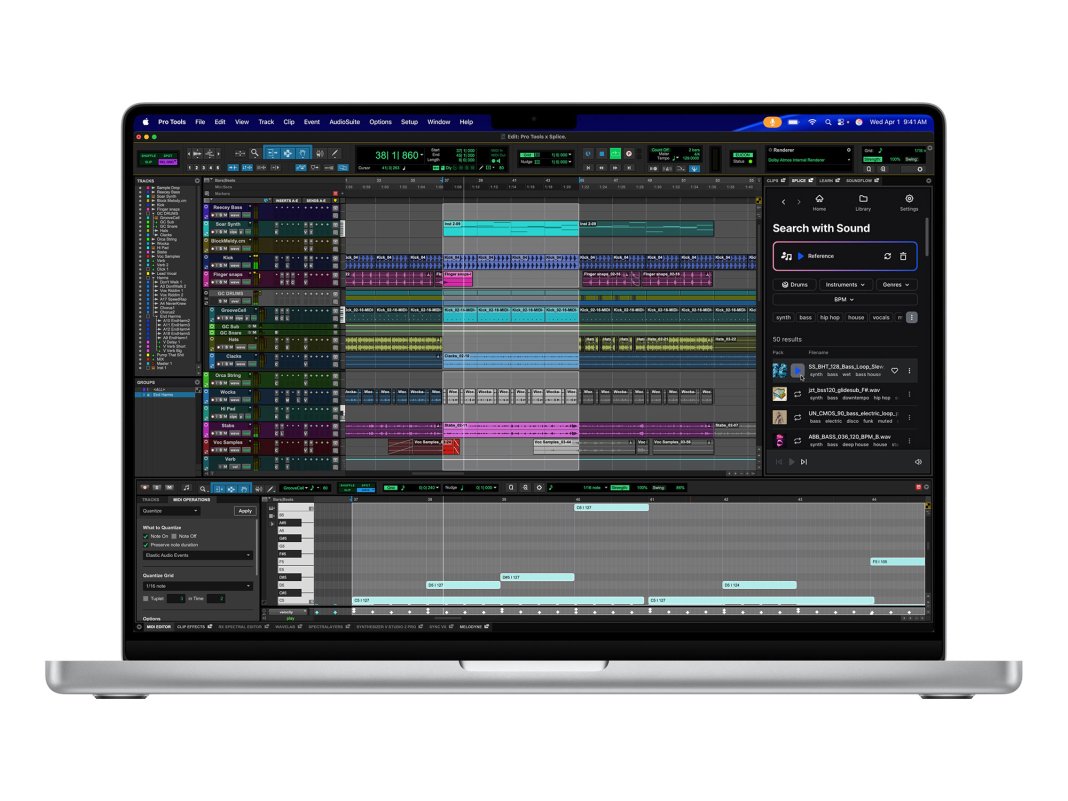
Task: Delete the Reference clip via trash icon
Action: (x=903, y=255)
